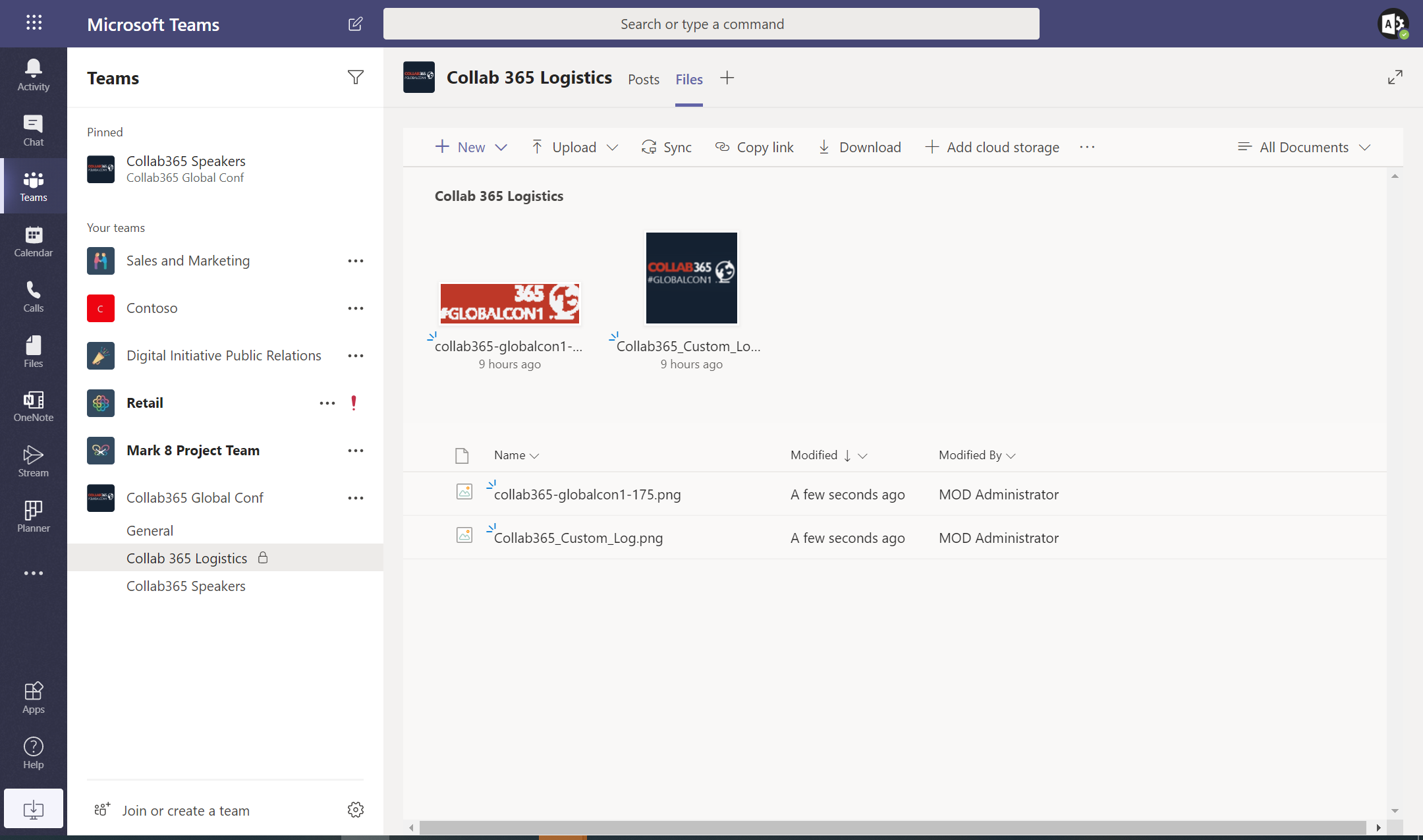Image resolution: width=1423 pixels, height=840 pixels.
Task: Open the dark Collab365_Custom_Lo thumbnail
Action: [x=691, y=277]
